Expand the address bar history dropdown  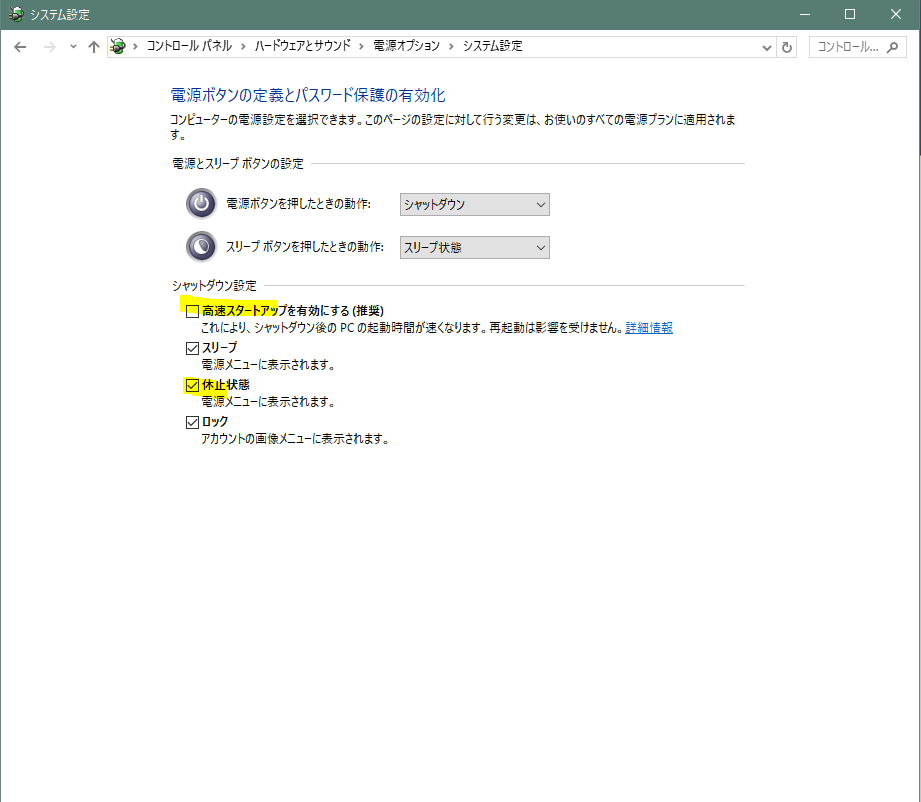pos(766,46)
